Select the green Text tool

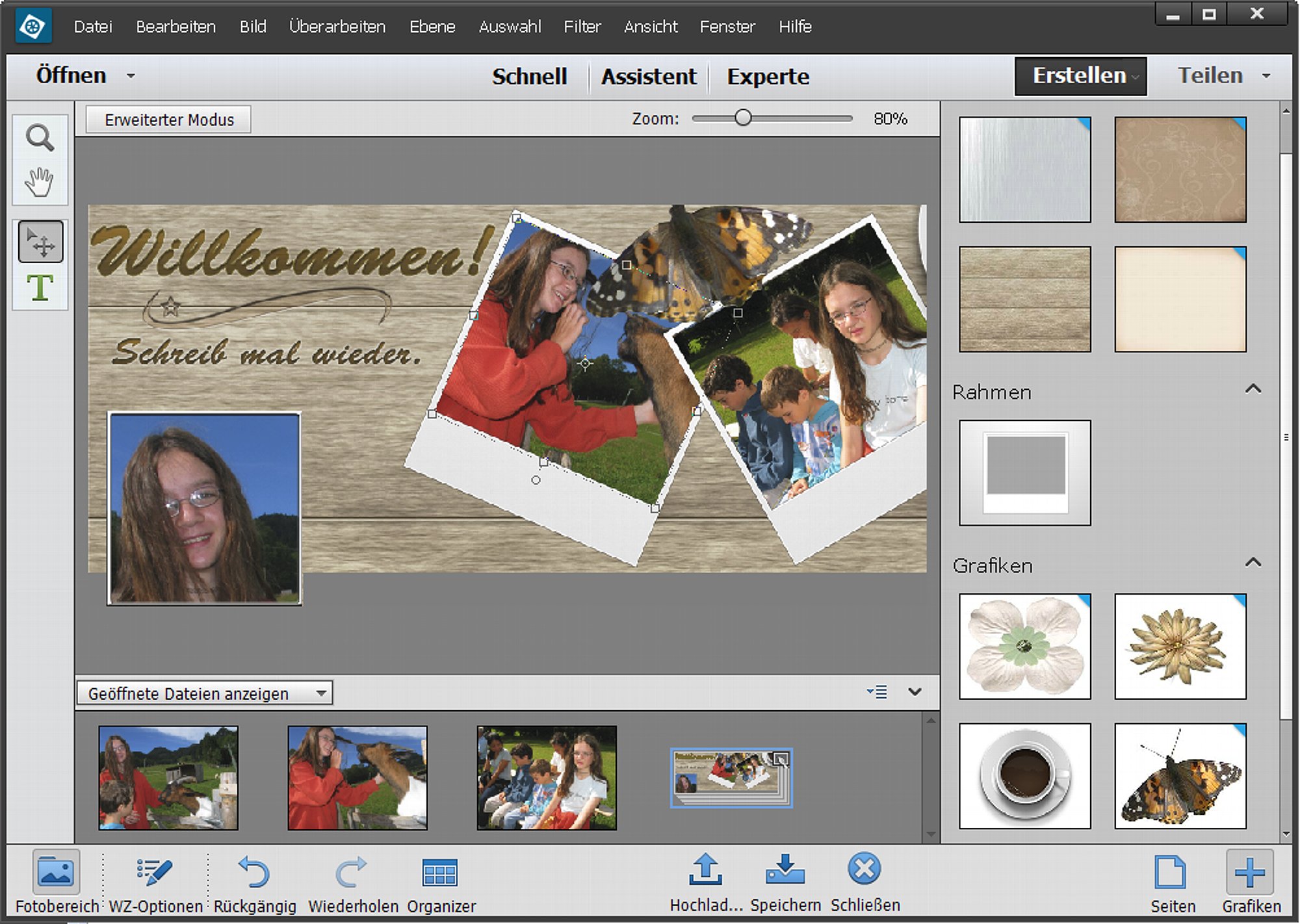point(40,287)
